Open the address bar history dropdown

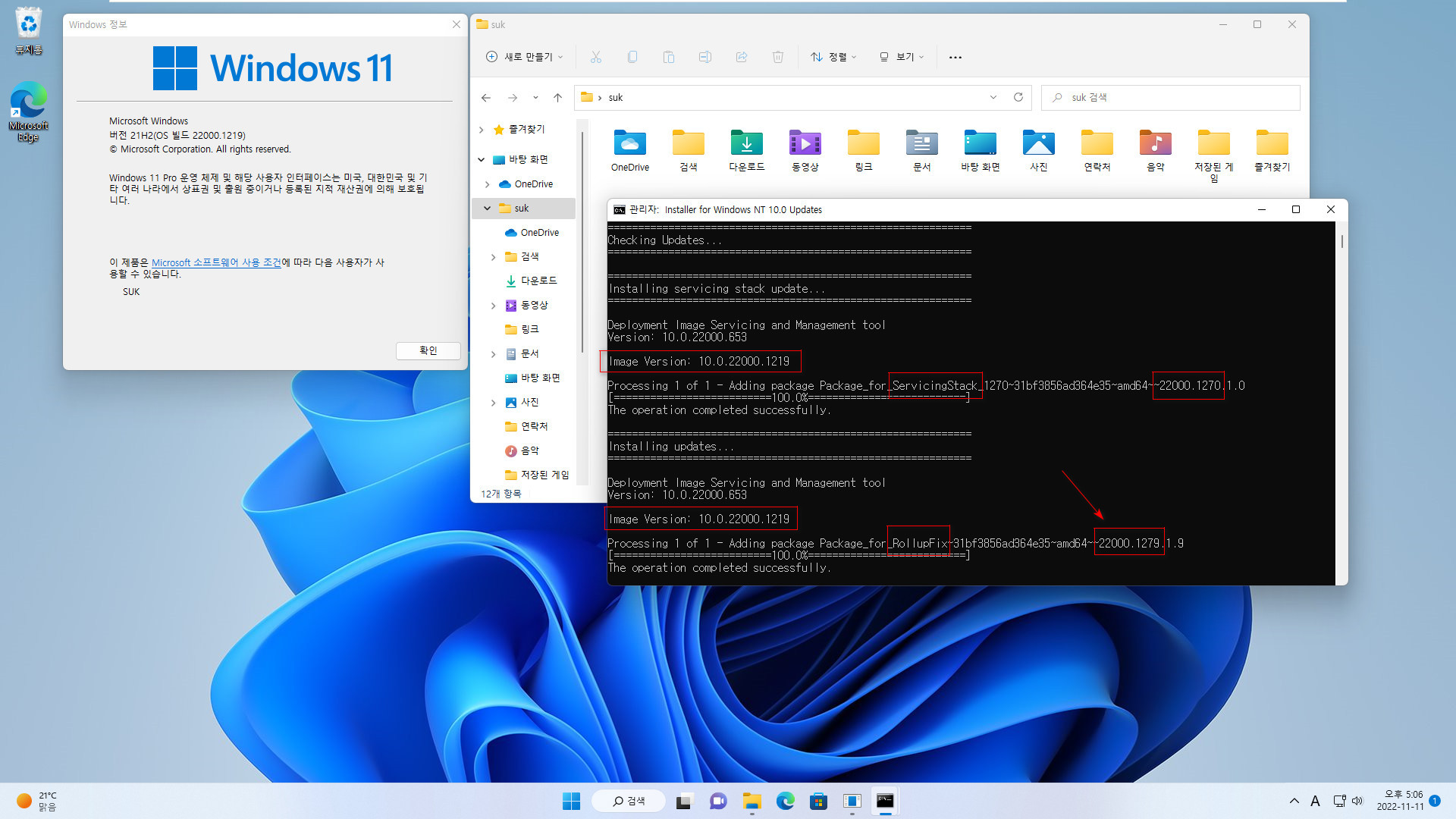tap(993, 97)
